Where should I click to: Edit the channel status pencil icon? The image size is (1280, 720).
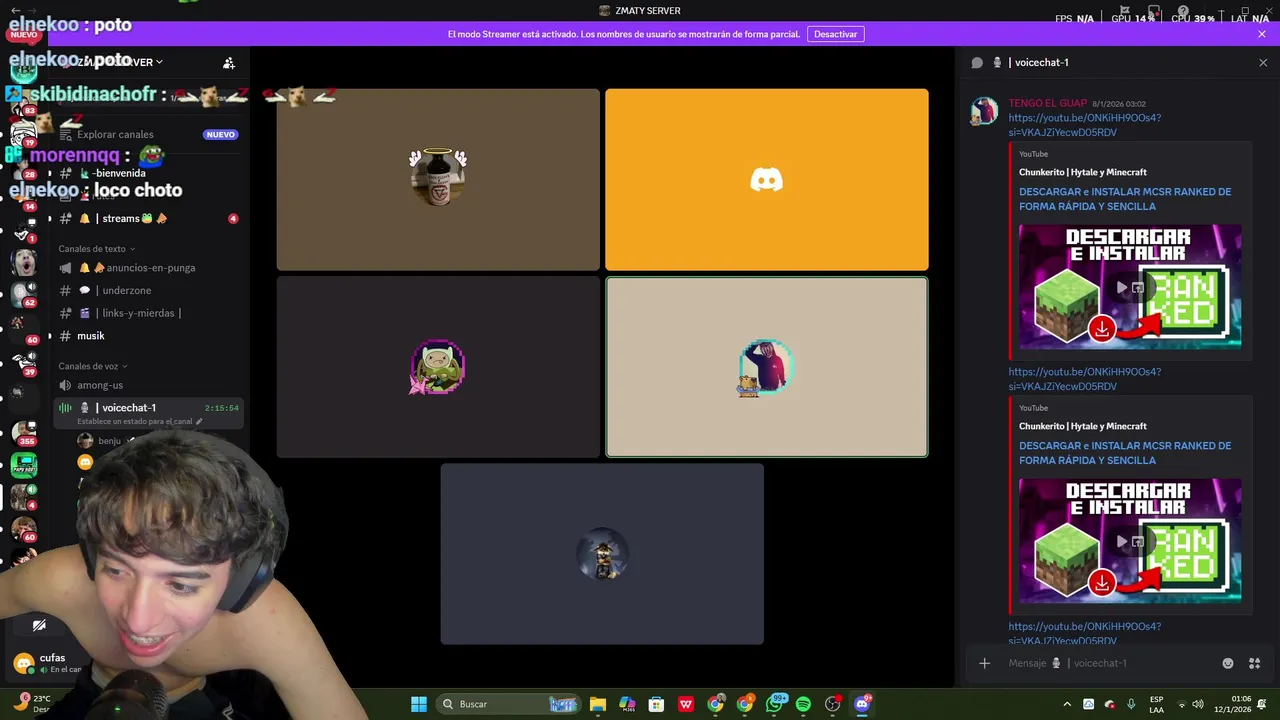pos(199,422)
